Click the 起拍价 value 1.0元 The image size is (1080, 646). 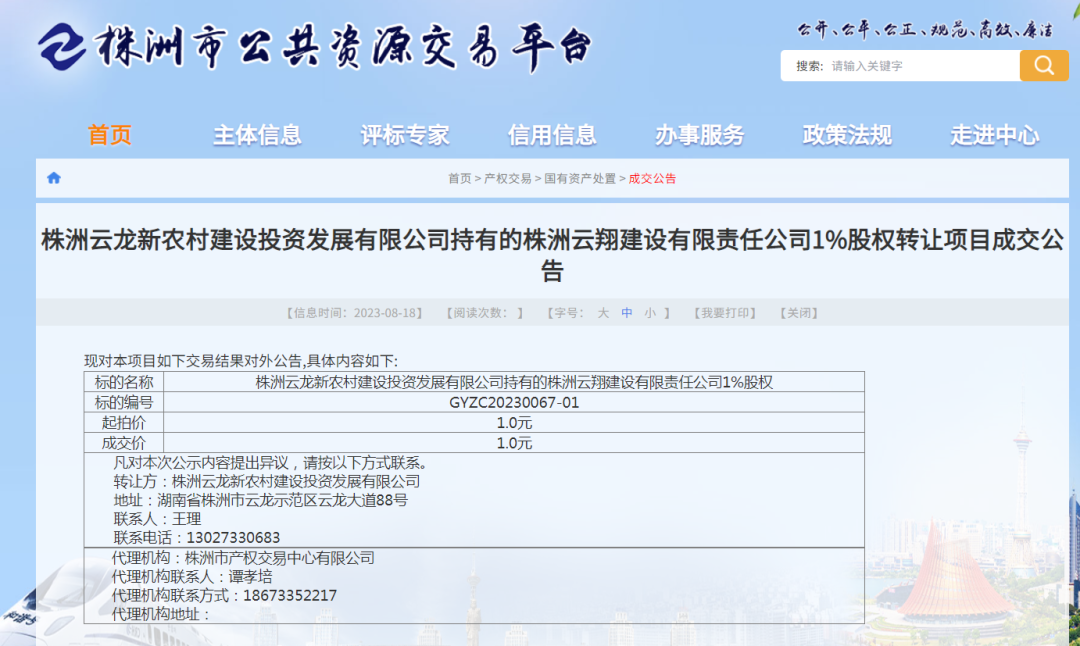pos(514,423)
